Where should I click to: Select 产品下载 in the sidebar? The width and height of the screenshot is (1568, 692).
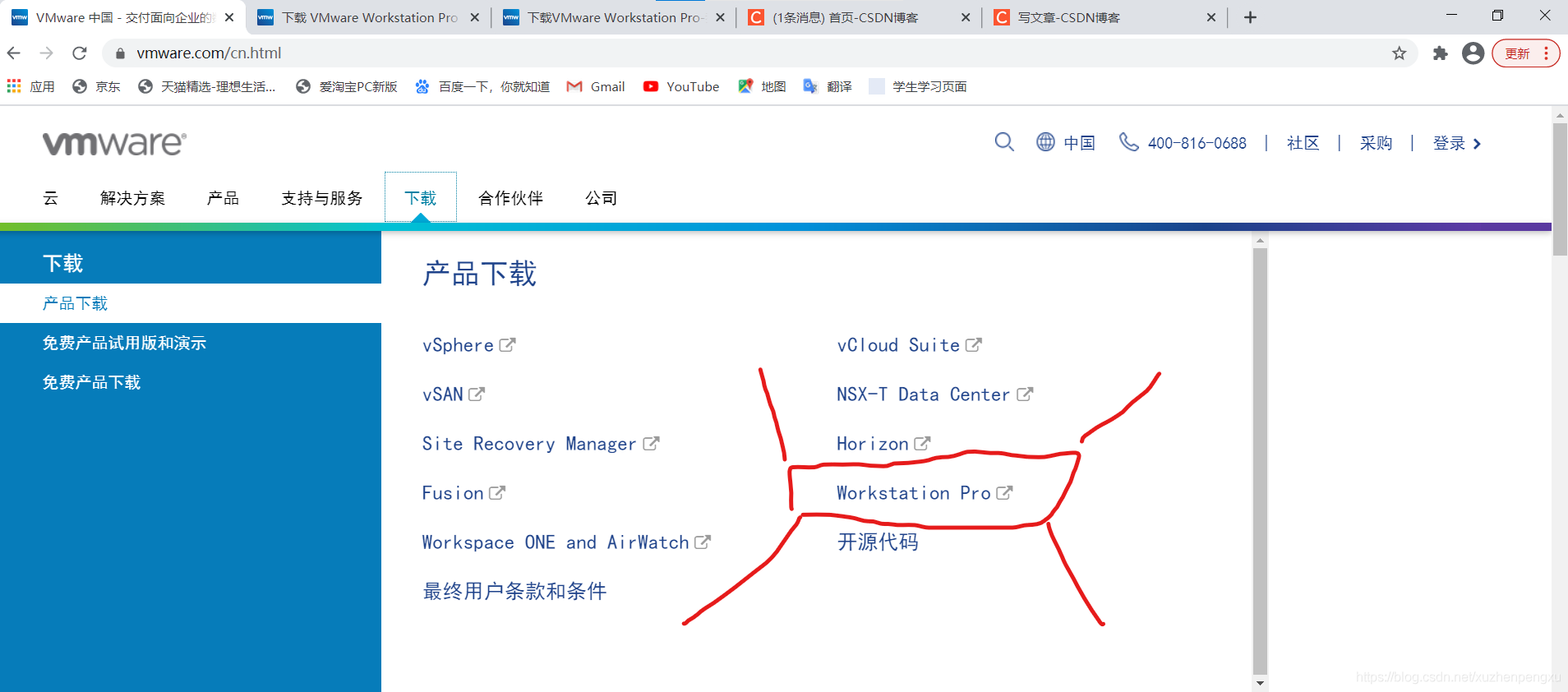(191, 303)
